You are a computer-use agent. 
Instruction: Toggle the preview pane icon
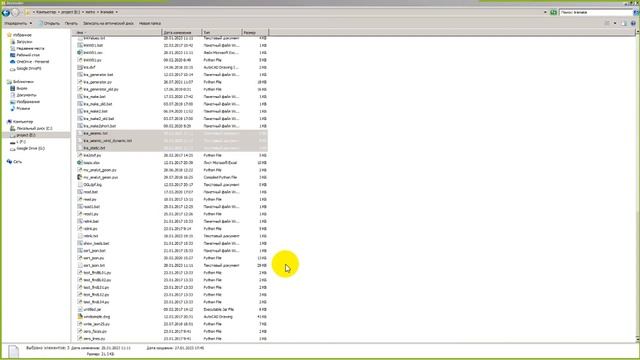click(624, 23)
